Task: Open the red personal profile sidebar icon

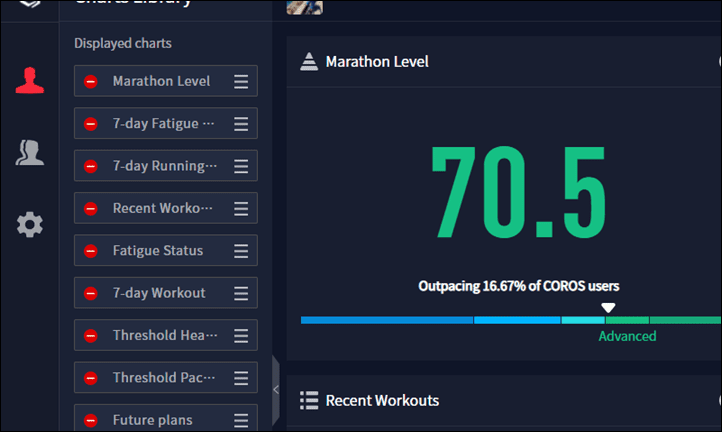Action: point(29,81)
